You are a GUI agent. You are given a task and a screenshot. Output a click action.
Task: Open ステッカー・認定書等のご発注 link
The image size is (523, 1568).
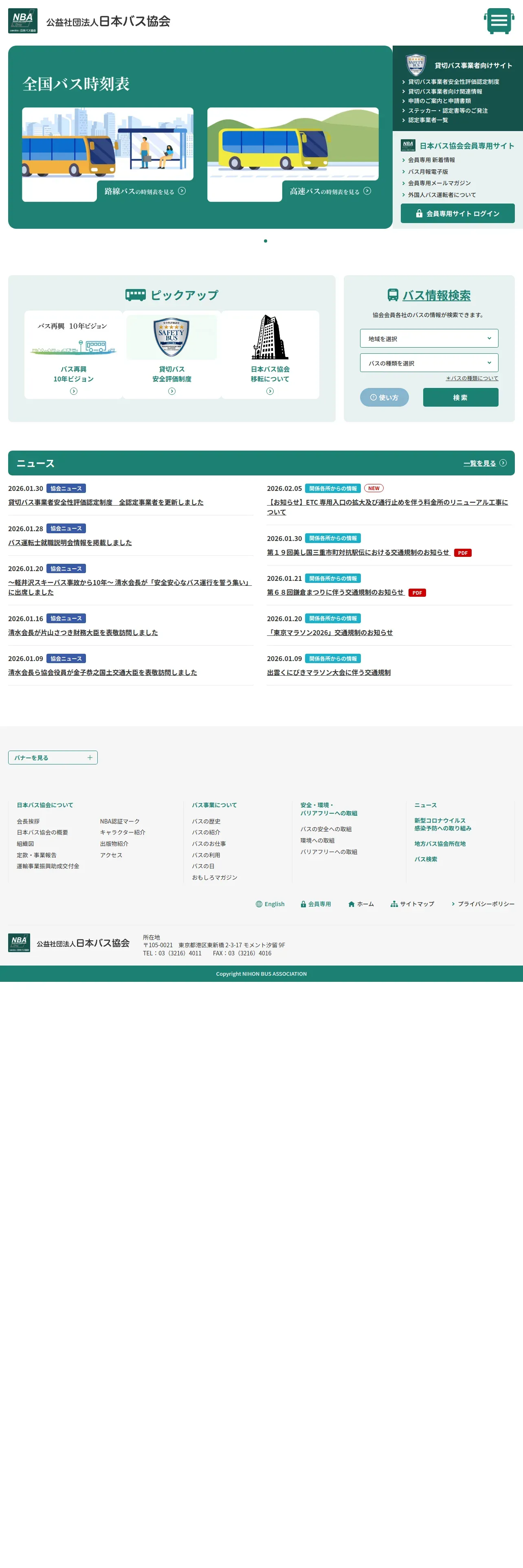coord(448,111)
